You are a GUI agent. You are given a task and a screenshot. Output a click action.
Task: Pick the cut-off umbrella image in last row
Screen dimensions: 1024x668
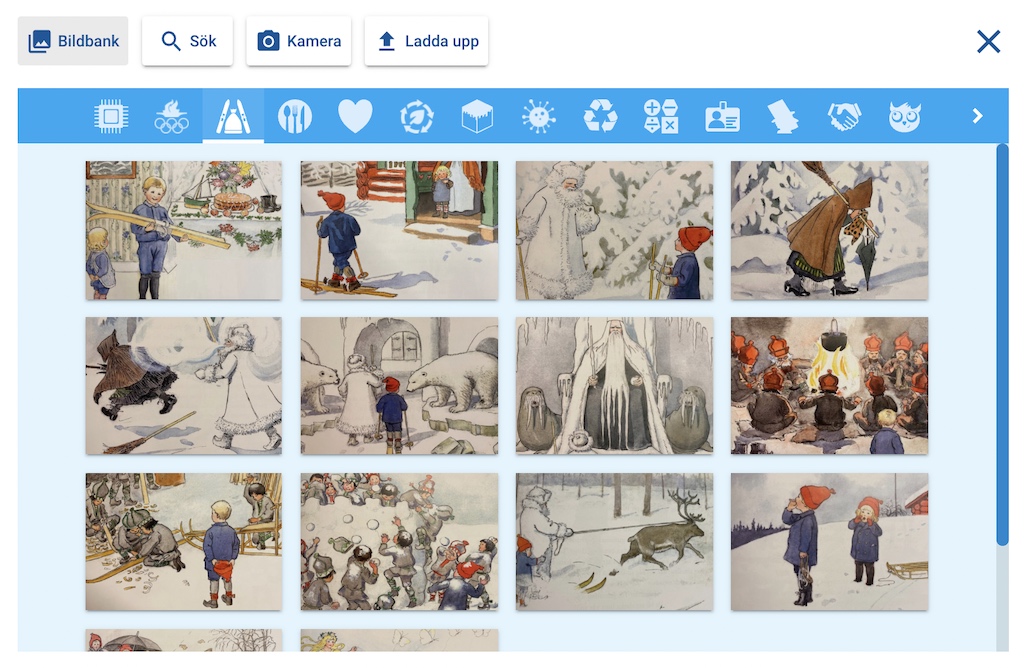click(x=184, y=641)
